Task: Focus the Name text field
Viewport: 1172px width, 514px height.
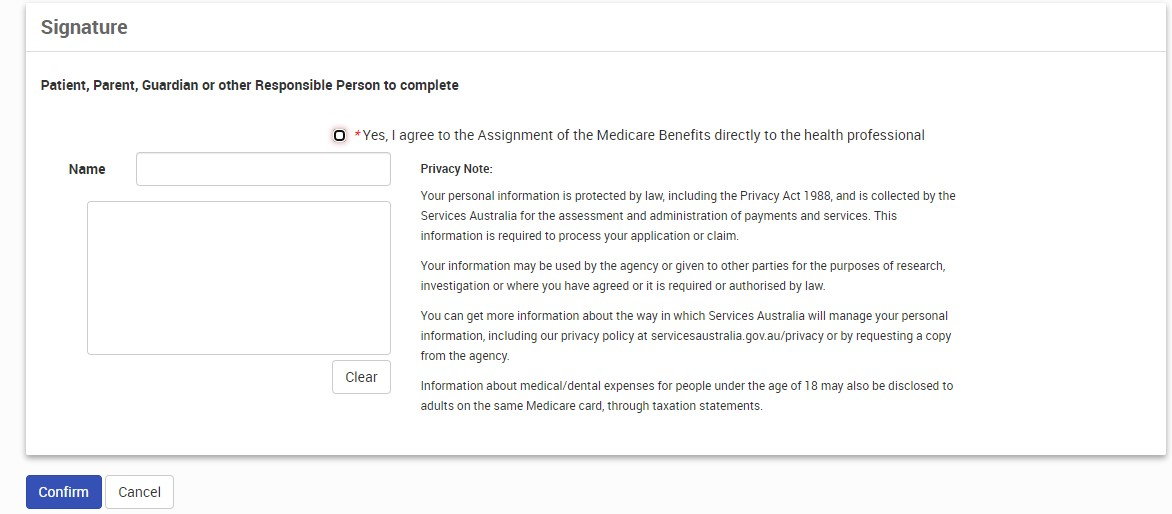Action: point(263,169)
